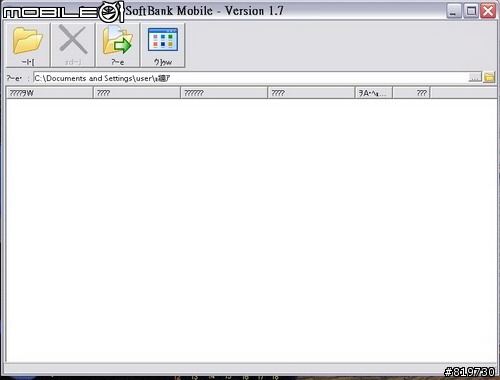Click the gray X delete toolbar button
Screen dimensions: 500x380
pos(73,45)
